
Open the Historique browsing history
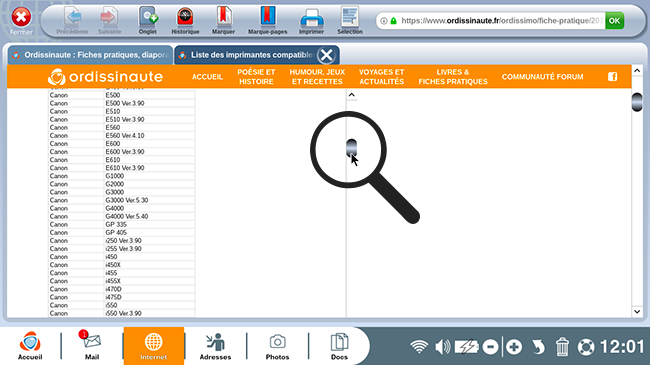[x=185, y=20]
